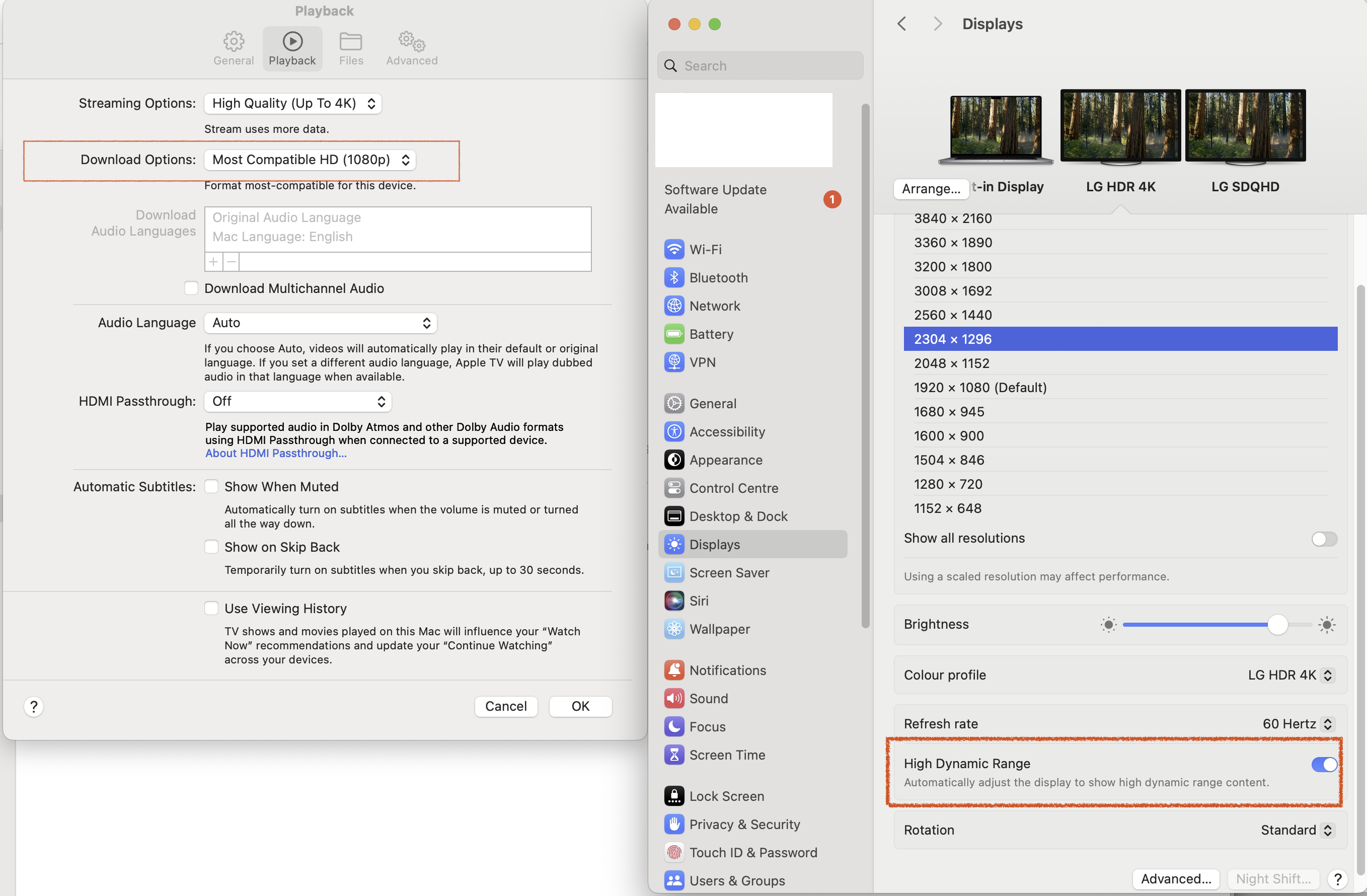Select the Bluetooth sidebar icon
Viewport: 1367px width, 896px height.
coord(674,277)
